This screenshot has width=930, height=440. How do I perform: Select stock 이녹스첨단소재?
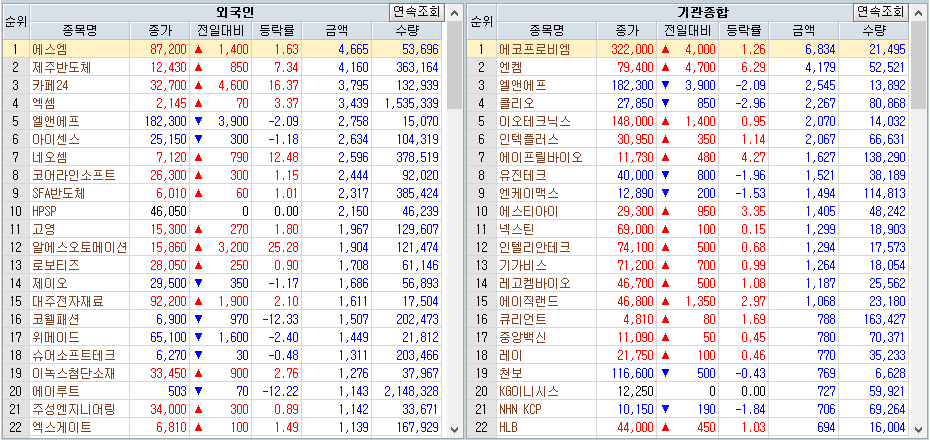point(74,373)
